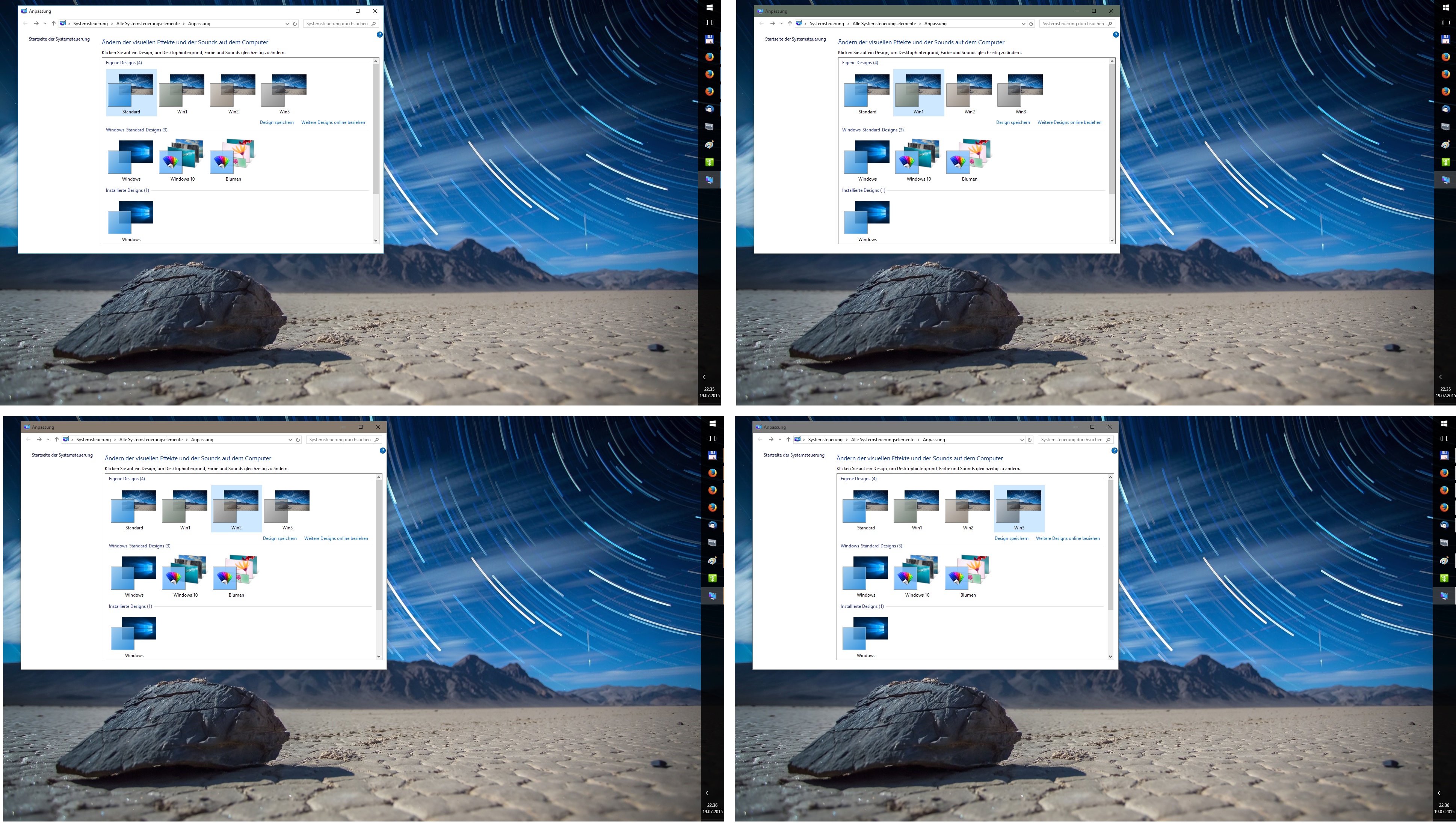This screenshot has height=823, width=1456.
Task: Click the paint palette icon on bottom-right taskbar
Action: click(1444, 561)
